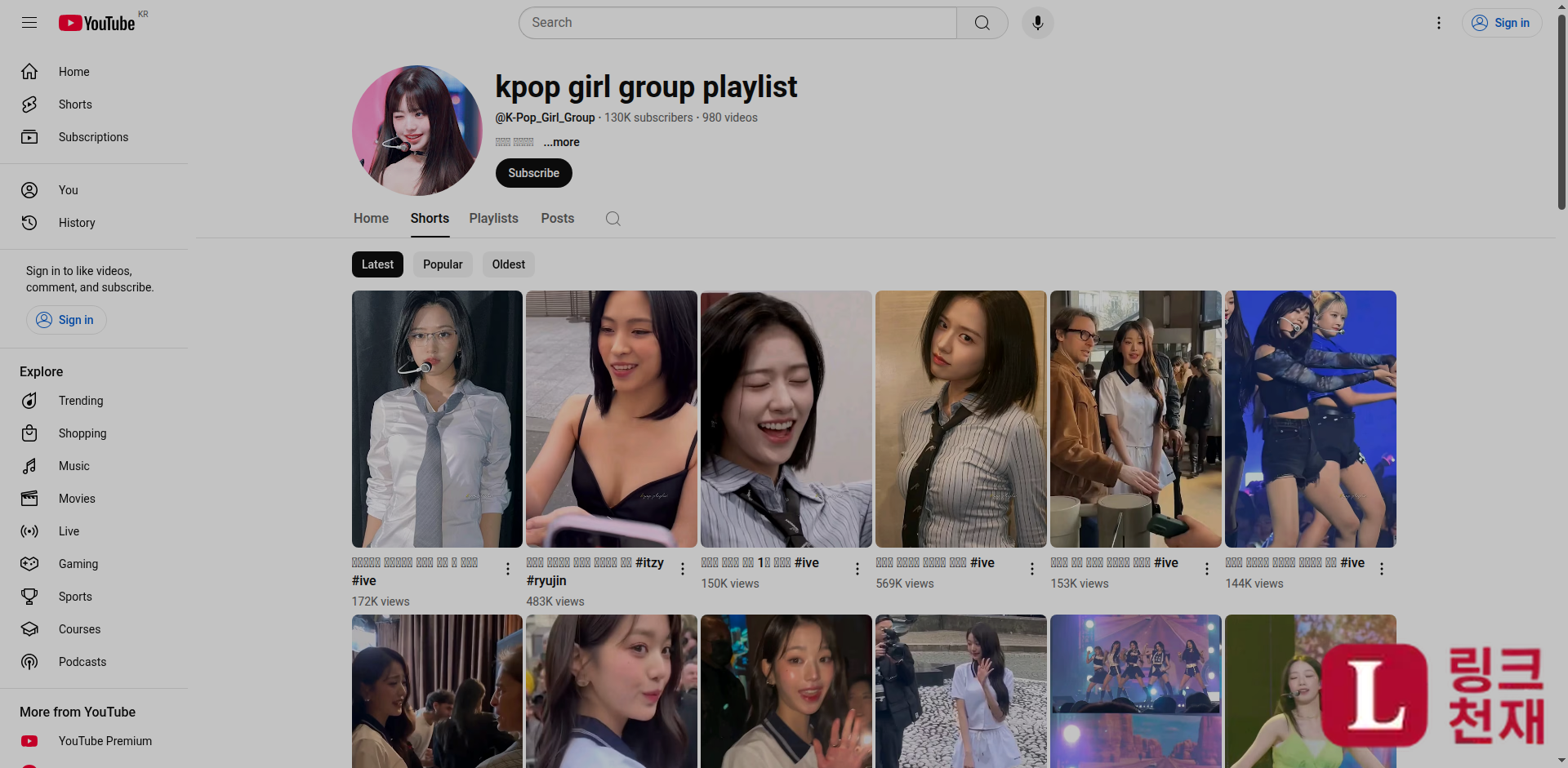Click the search magnifier button

coord(982,23)
